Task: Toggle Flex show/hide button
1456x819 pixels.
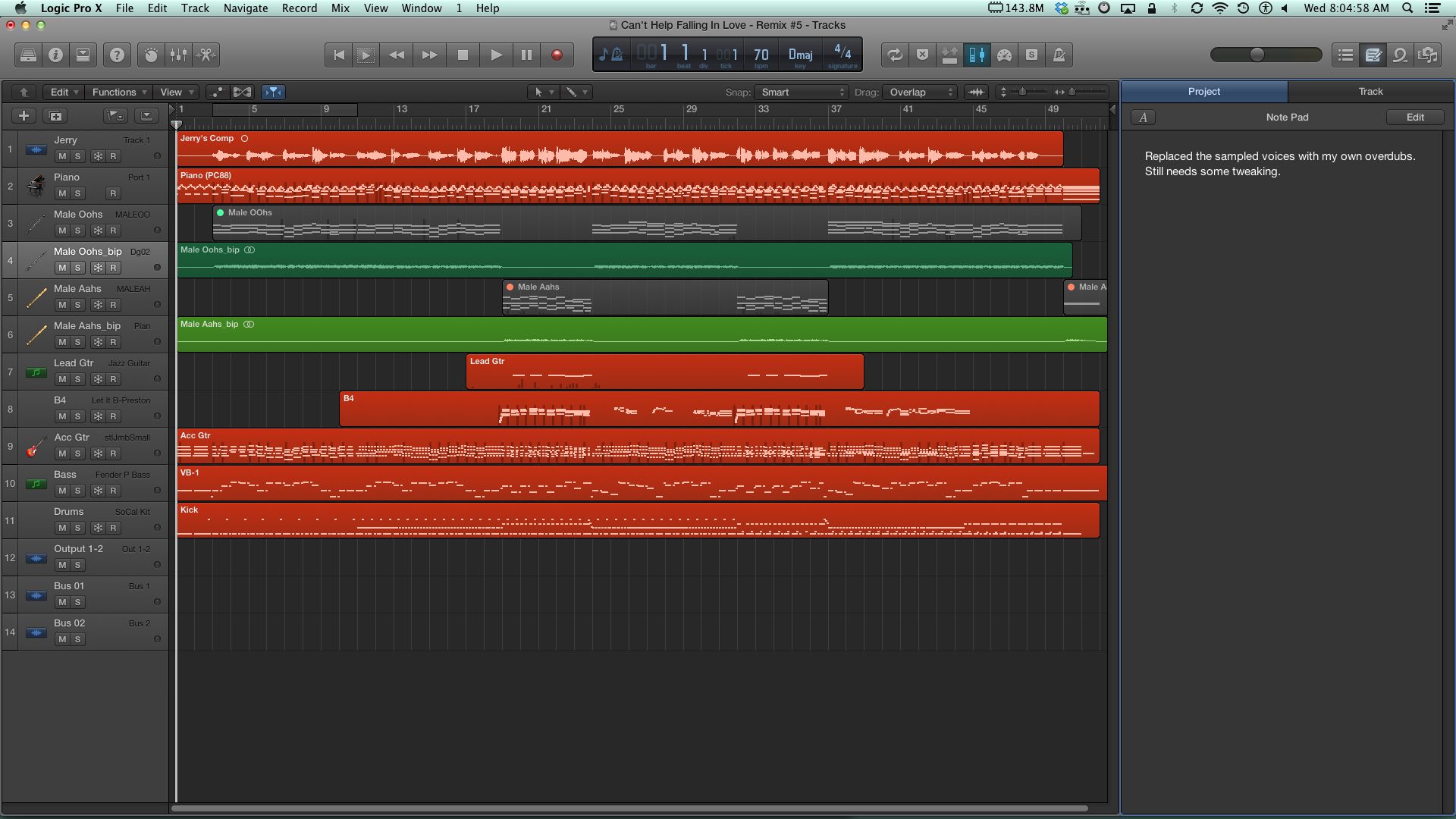Action: coord(242,92)
